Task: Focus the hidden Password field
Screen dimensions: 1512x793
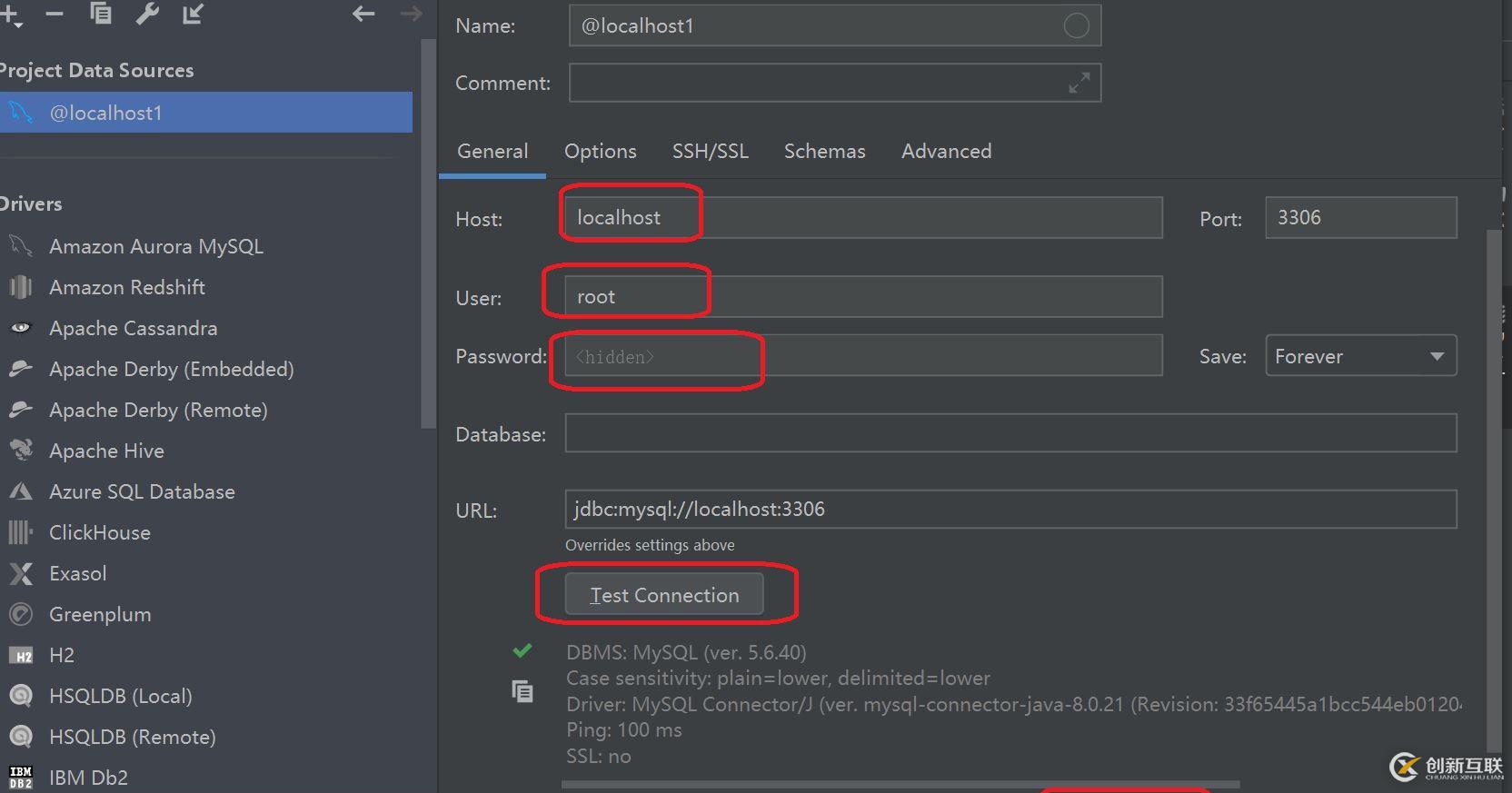Action: tap(863, 355)
